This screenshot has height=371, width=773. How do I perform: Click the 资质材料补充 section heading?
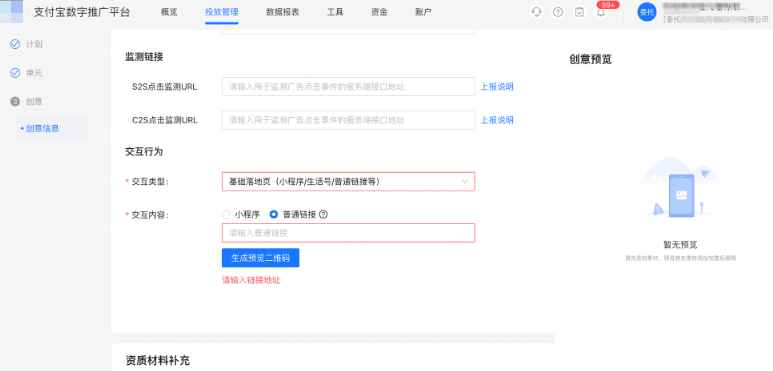click(158, 361)
